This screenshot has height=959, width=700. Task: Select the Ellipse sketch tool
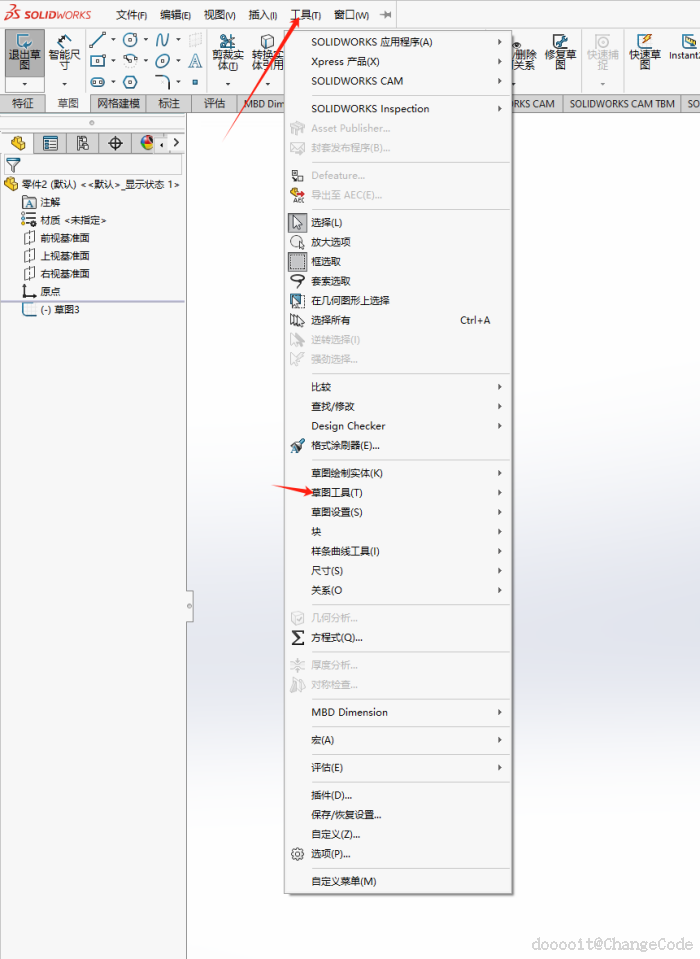click(163, 61)
